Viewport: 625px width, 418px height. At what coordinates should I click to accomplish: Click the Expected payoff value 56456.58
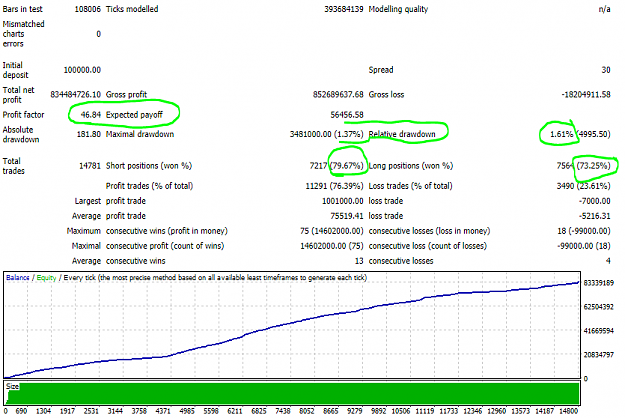tap(347, 115)
